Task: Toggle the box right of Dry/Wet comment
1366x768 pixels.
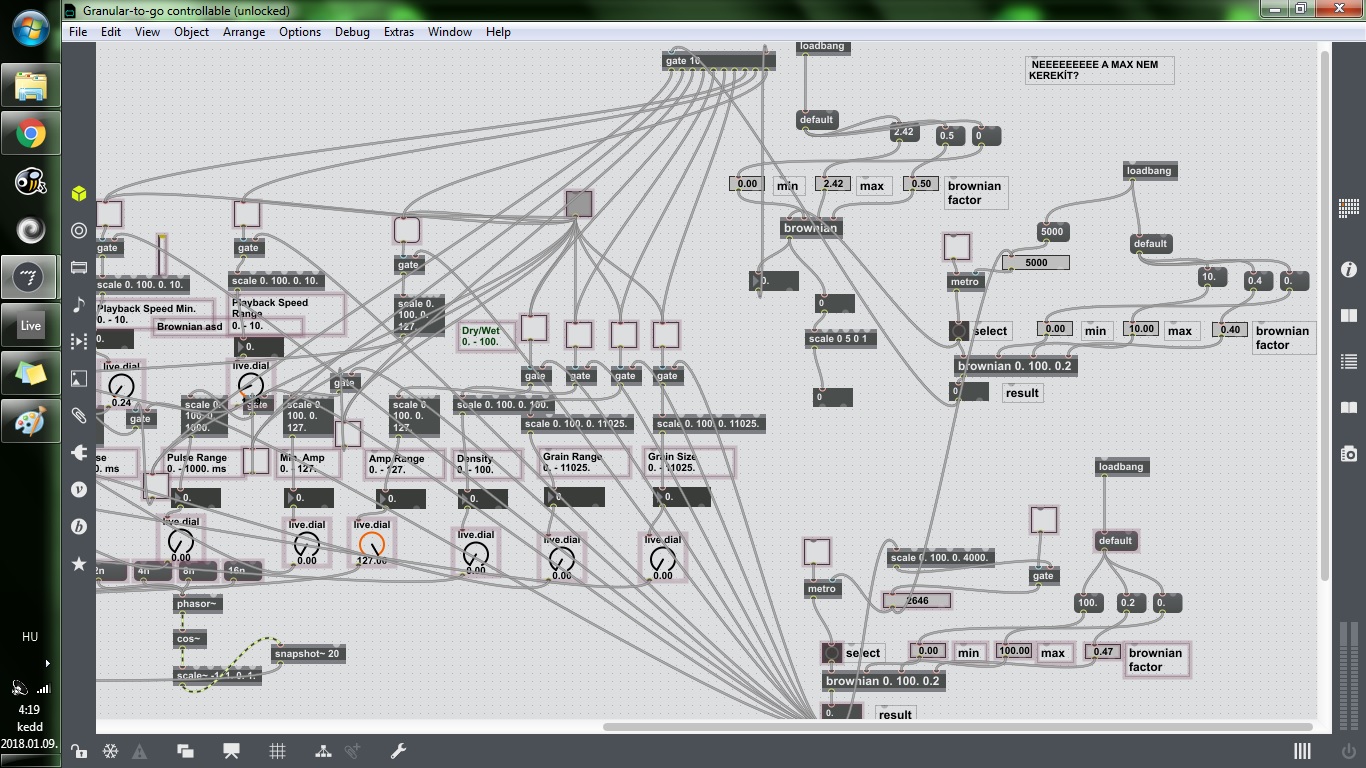Action: [534, 328]
